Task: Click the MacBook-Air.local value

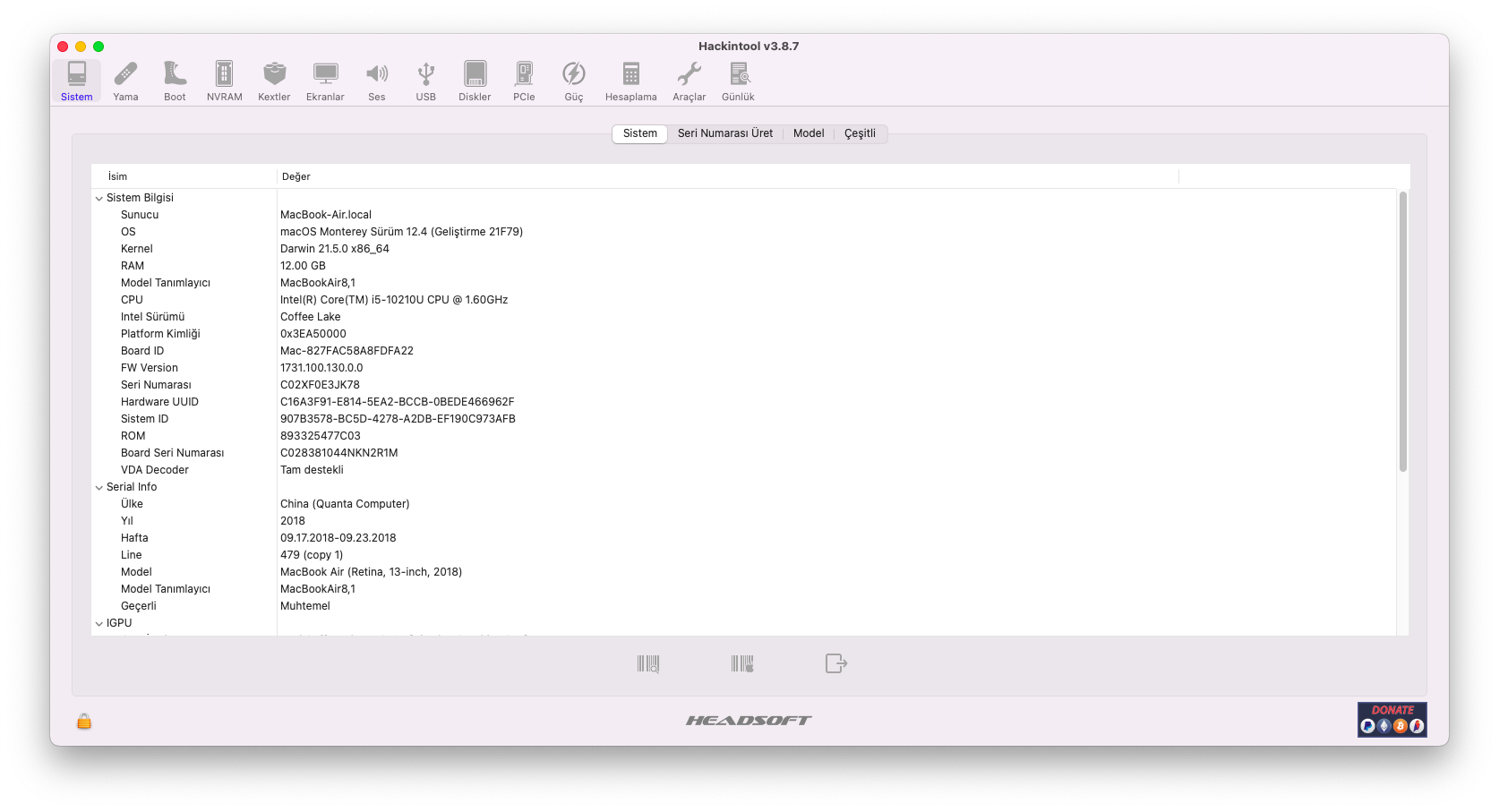Action: [x=326, y=215]
